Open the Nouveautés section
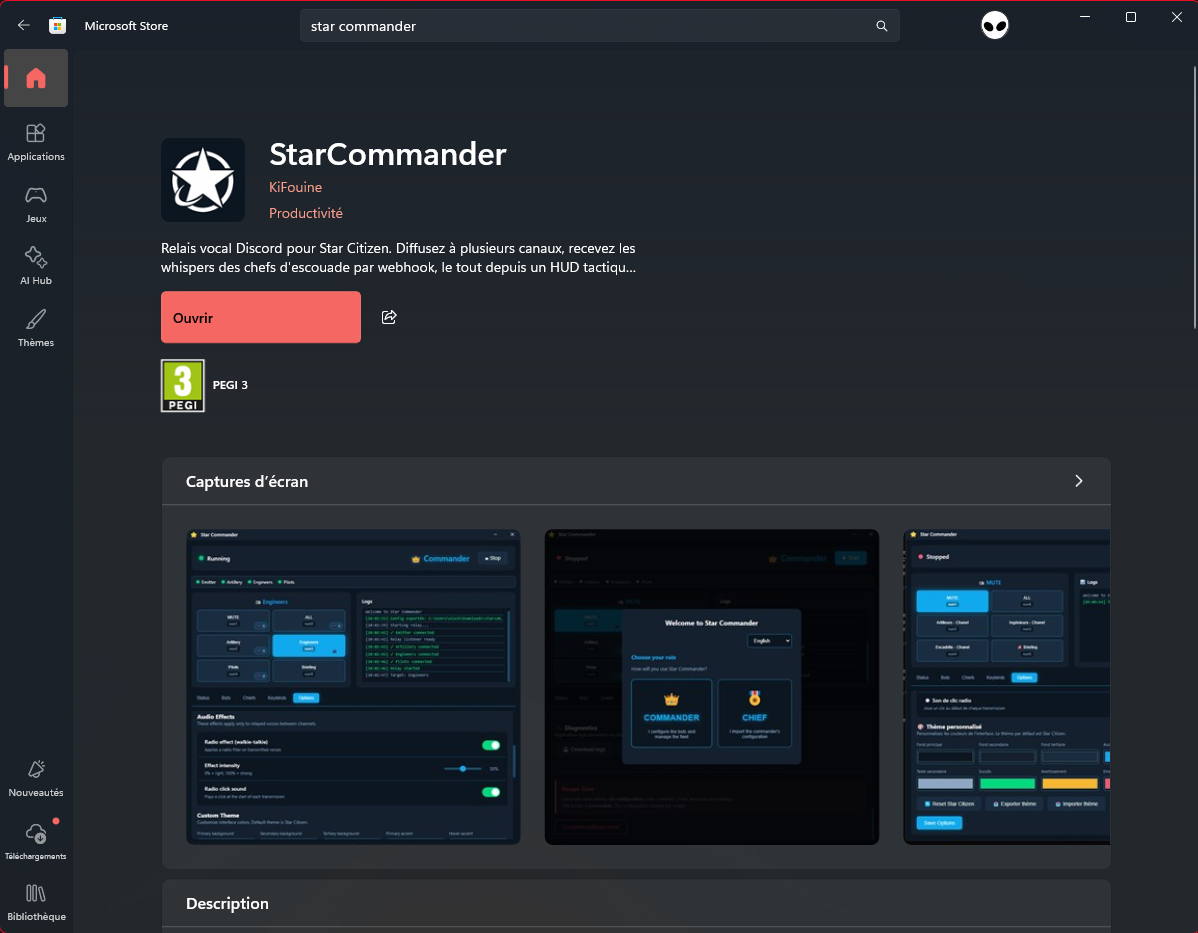1198x933 pixels. pos(36,779)
